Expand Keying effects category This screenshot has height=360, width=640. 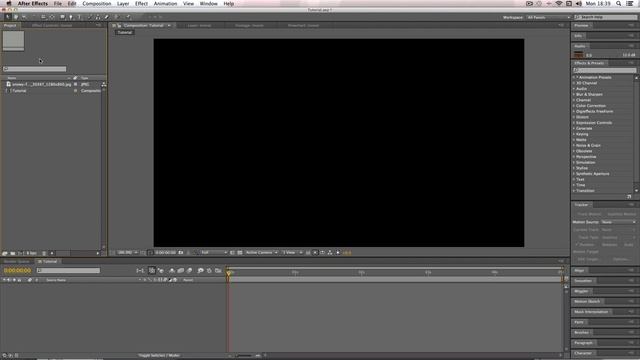point(574,134)
